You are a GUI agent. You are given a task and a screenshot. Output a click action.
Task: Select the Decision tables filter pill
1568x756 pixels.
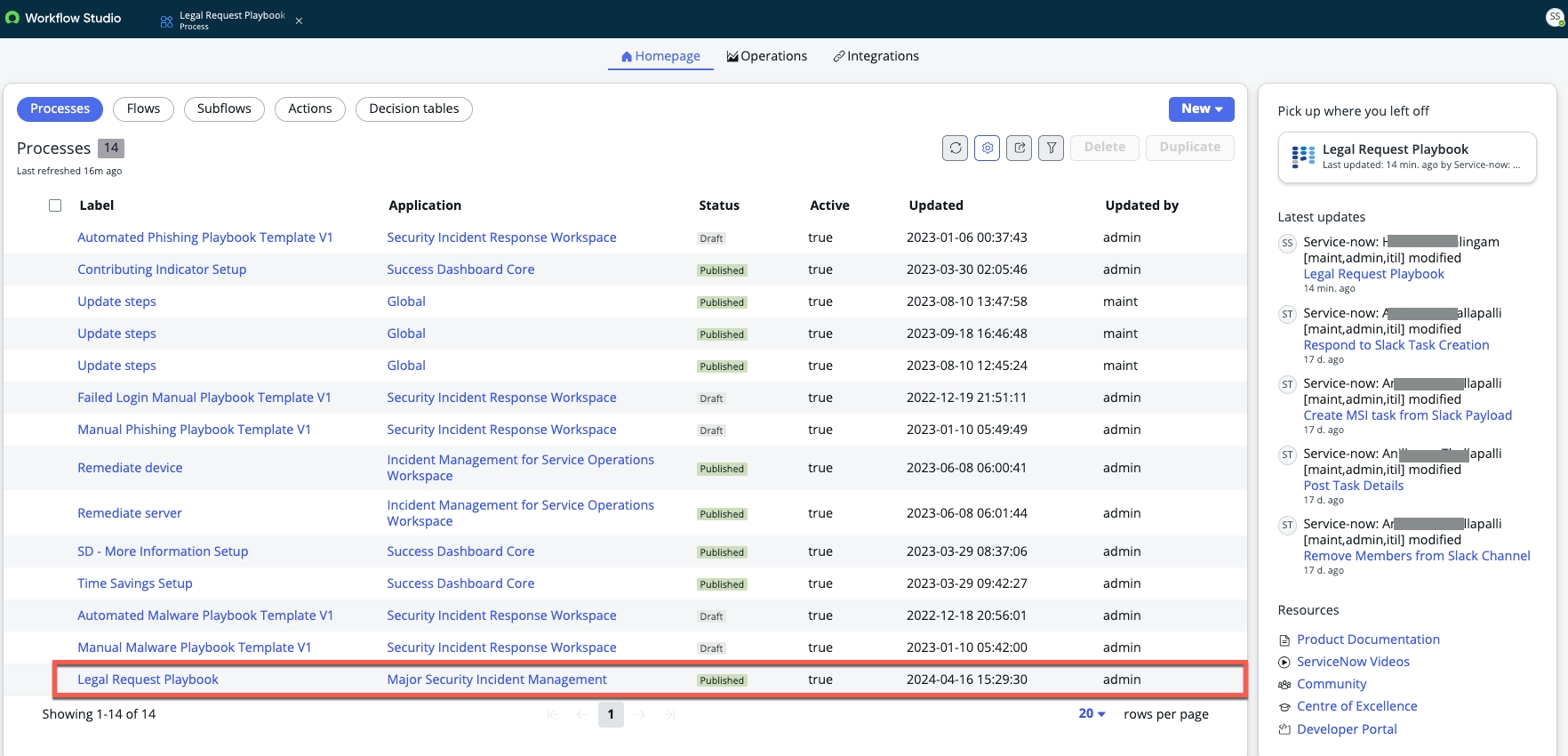(x=414, y=109)
